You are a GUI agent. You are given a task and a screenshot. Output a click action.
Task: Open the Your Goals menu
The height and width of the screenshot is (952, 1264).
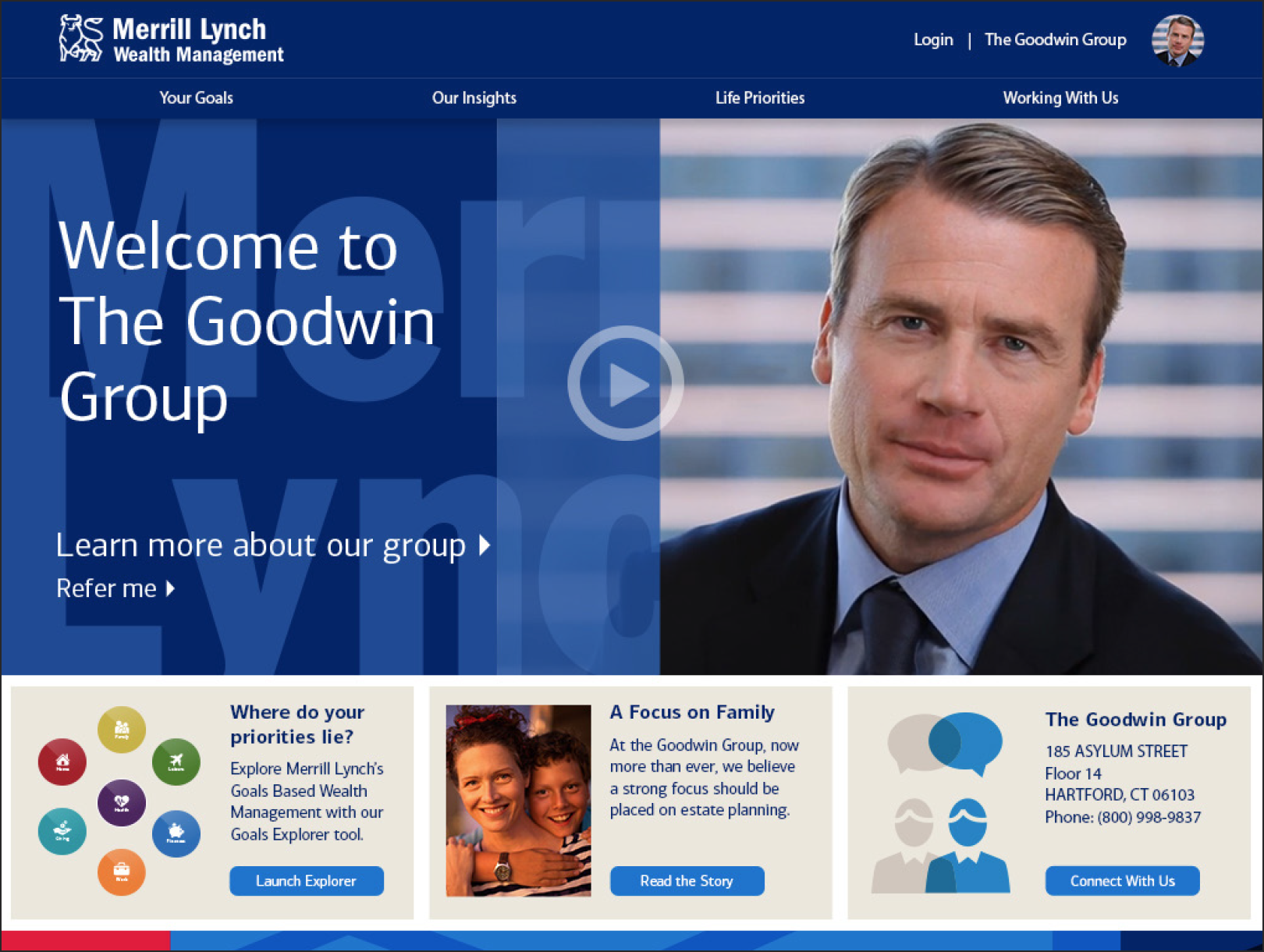pos(197,98)
